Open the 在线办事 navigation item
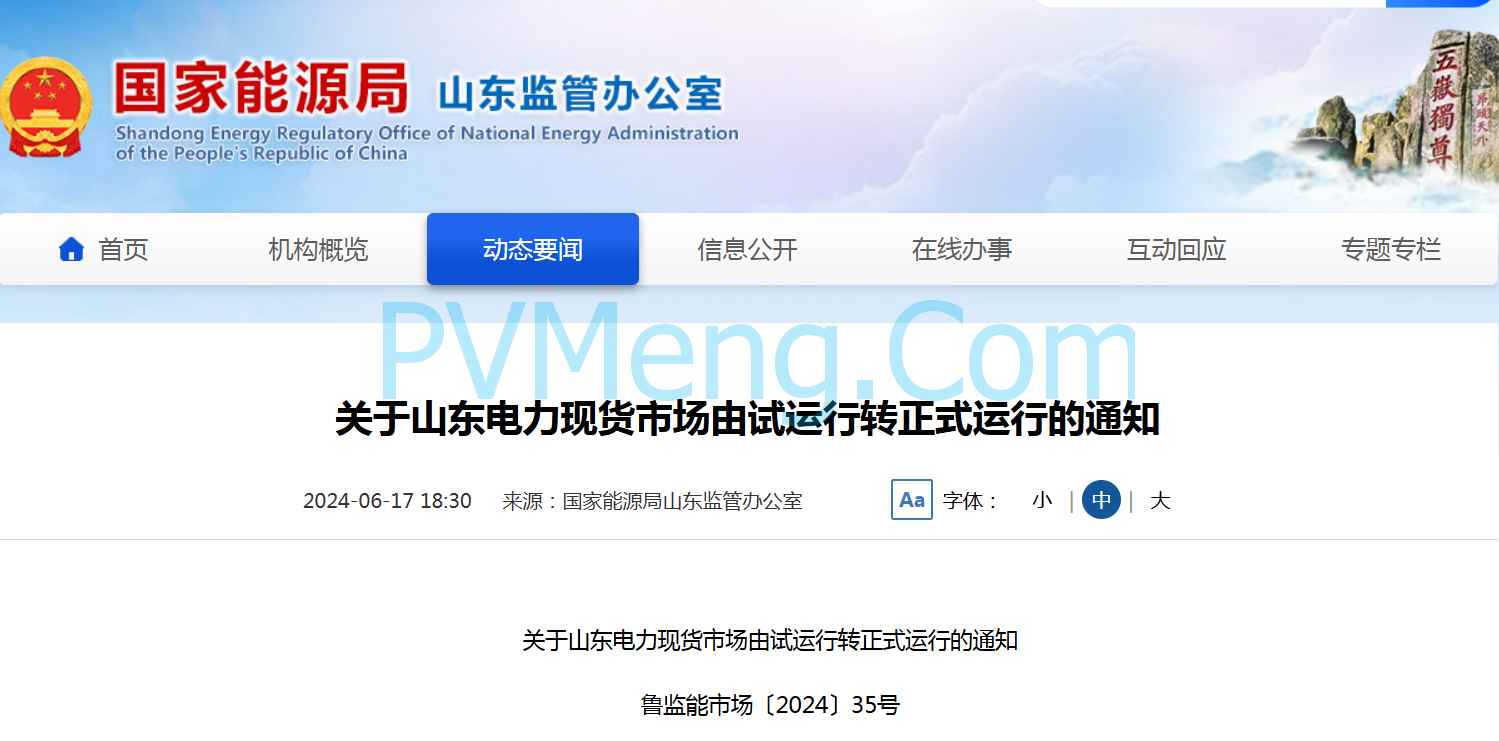Image resolution: width=1499 pixels, height=741 pixels. pyautogui.click(x=962, y=249)
